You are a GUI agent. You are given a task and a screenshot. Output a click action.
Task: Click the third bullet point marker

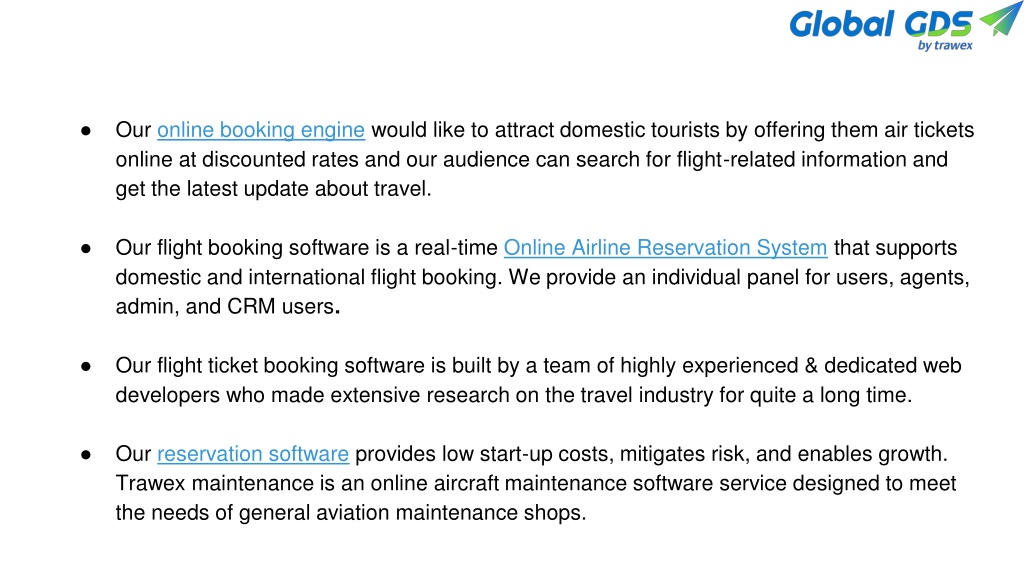point(86,366)
